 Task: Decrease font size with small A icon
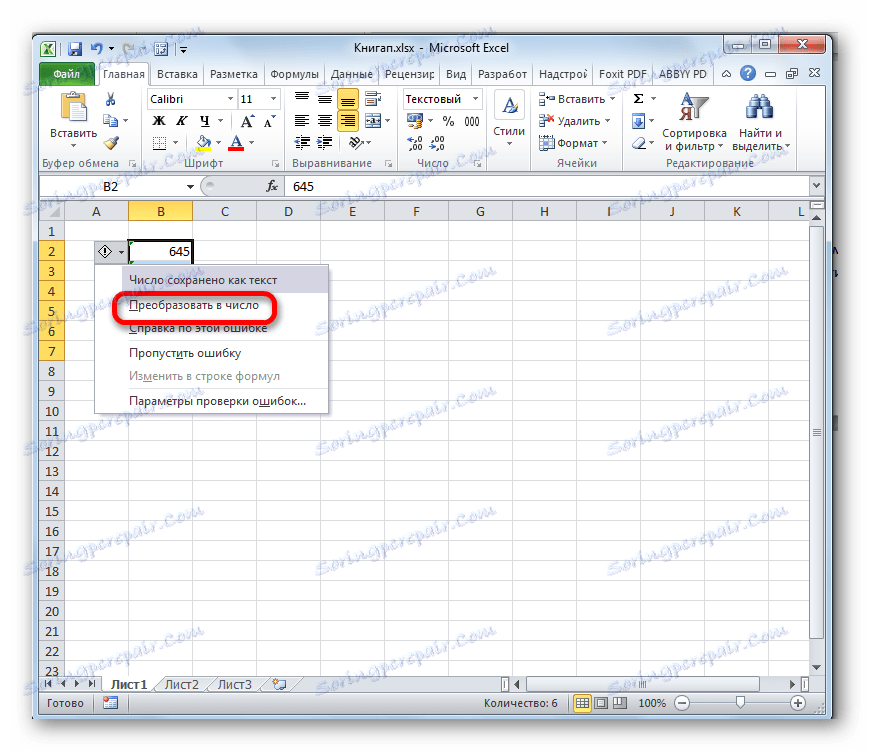click(270, 121)
